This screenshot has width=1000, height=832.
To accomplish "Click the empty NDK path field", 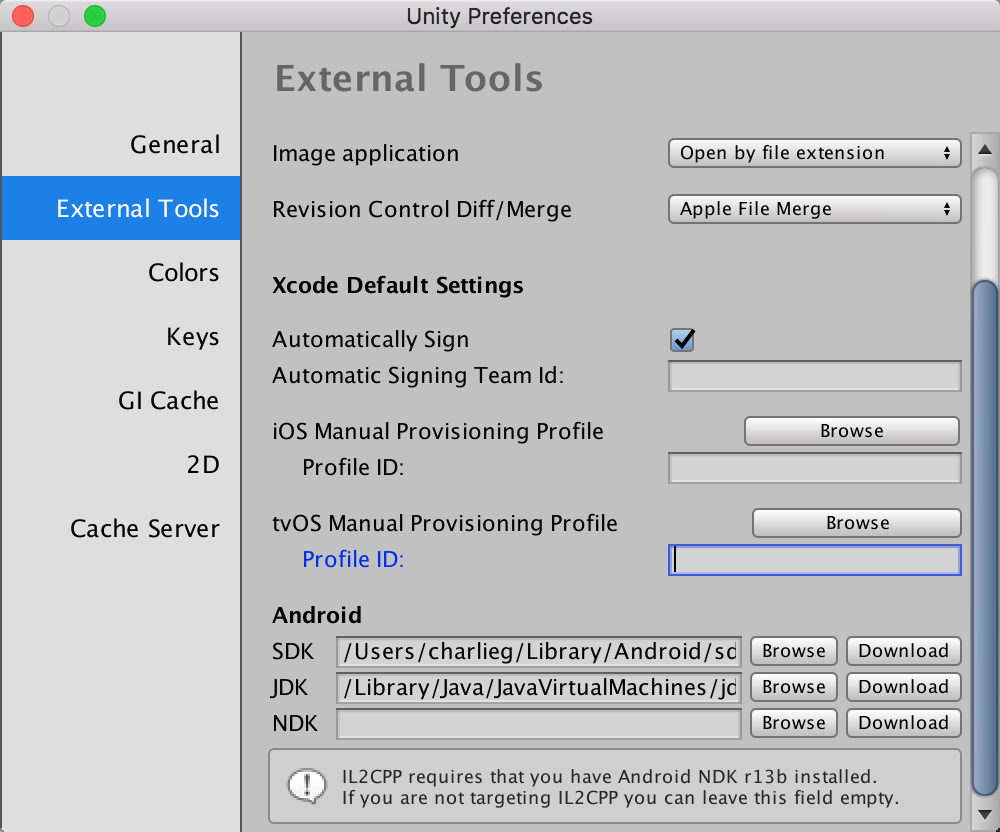I will [x=538, y=724].
